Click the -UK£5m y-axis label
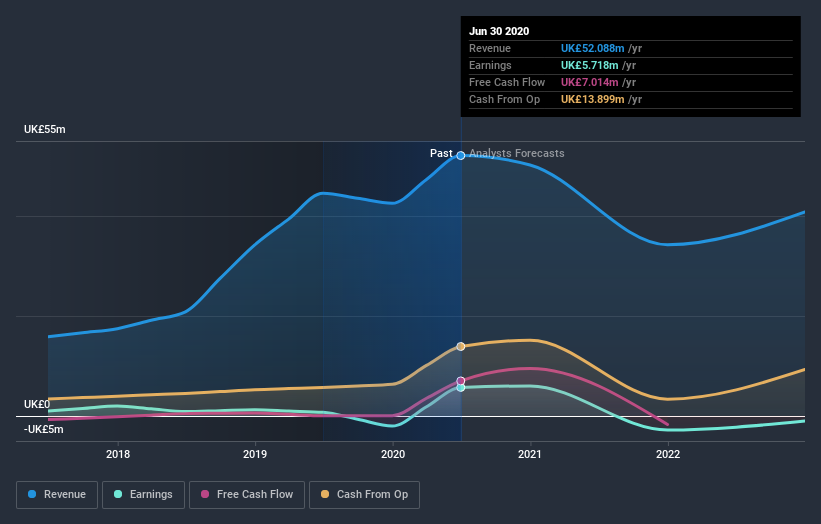Image resolution: width=821 pixels, height=524 pixels. 43,429
